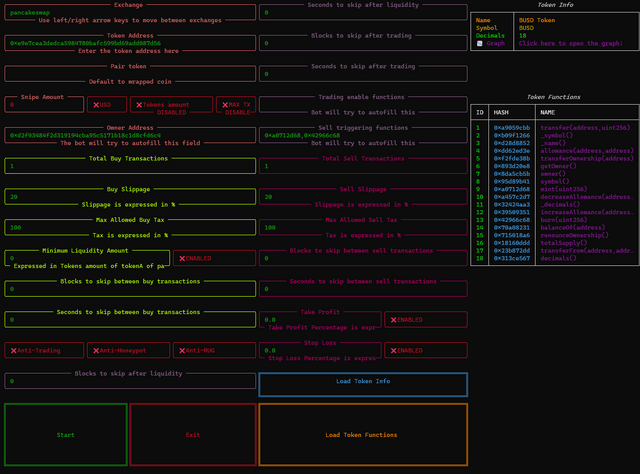Click Load Token Info button
The width and height of the screenshot is (640, 474).
click(363, 384)
